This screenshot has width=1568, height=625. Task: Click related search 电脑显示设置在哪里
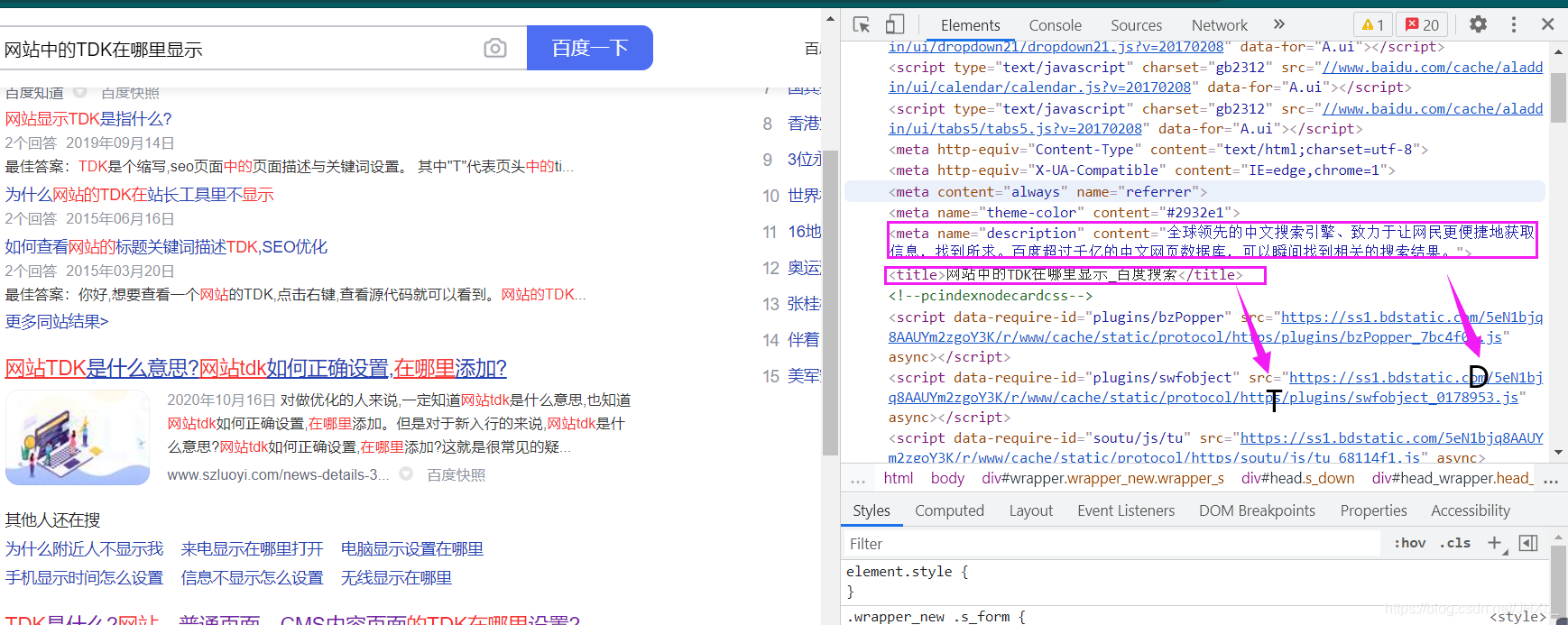point(411,549)
